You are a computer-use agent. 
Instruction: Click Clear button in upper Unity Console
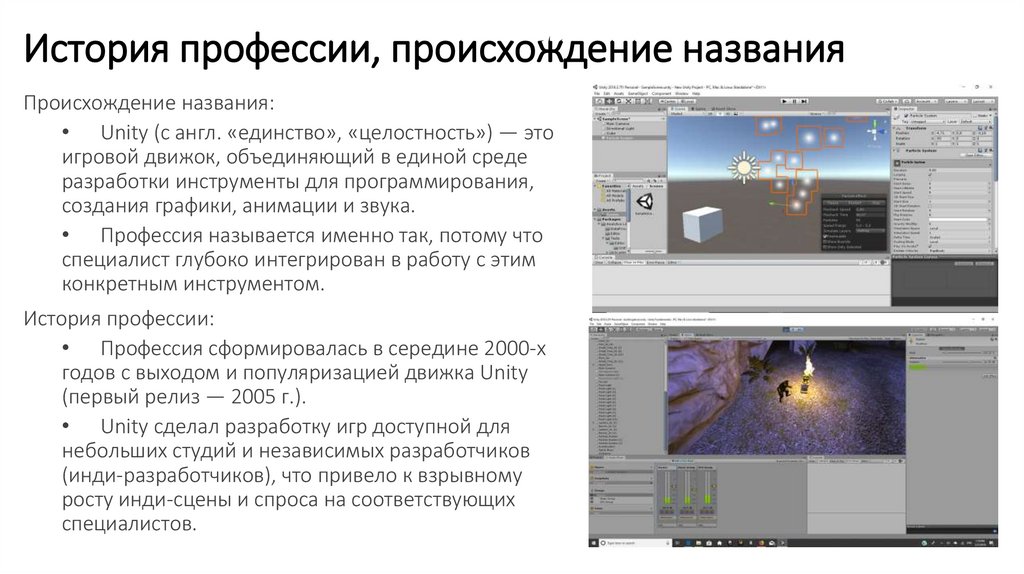click(599, 263)
